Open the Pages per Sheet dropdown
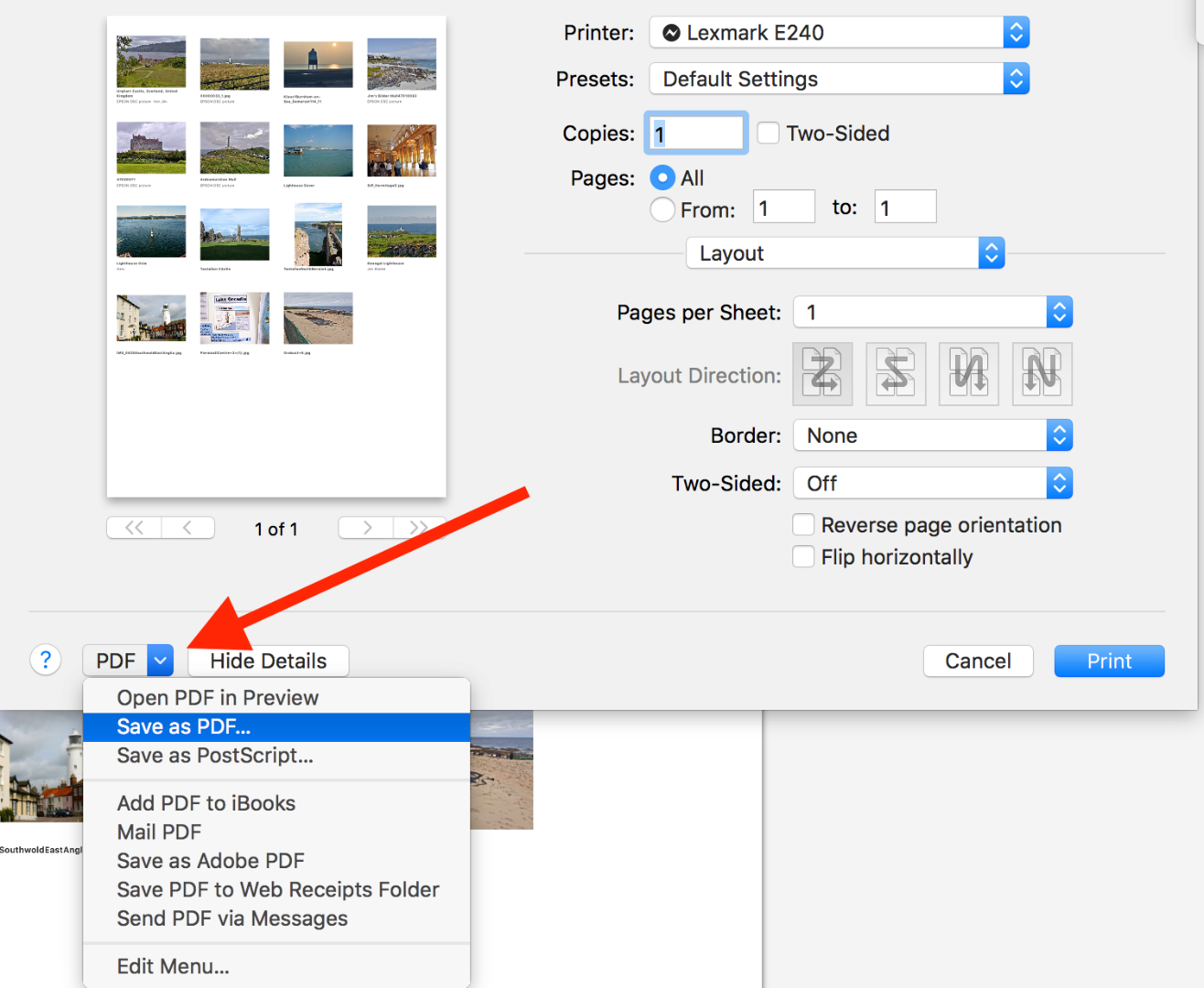The width and height of the screenshot is (1204, 988). (x=932, y=312)
